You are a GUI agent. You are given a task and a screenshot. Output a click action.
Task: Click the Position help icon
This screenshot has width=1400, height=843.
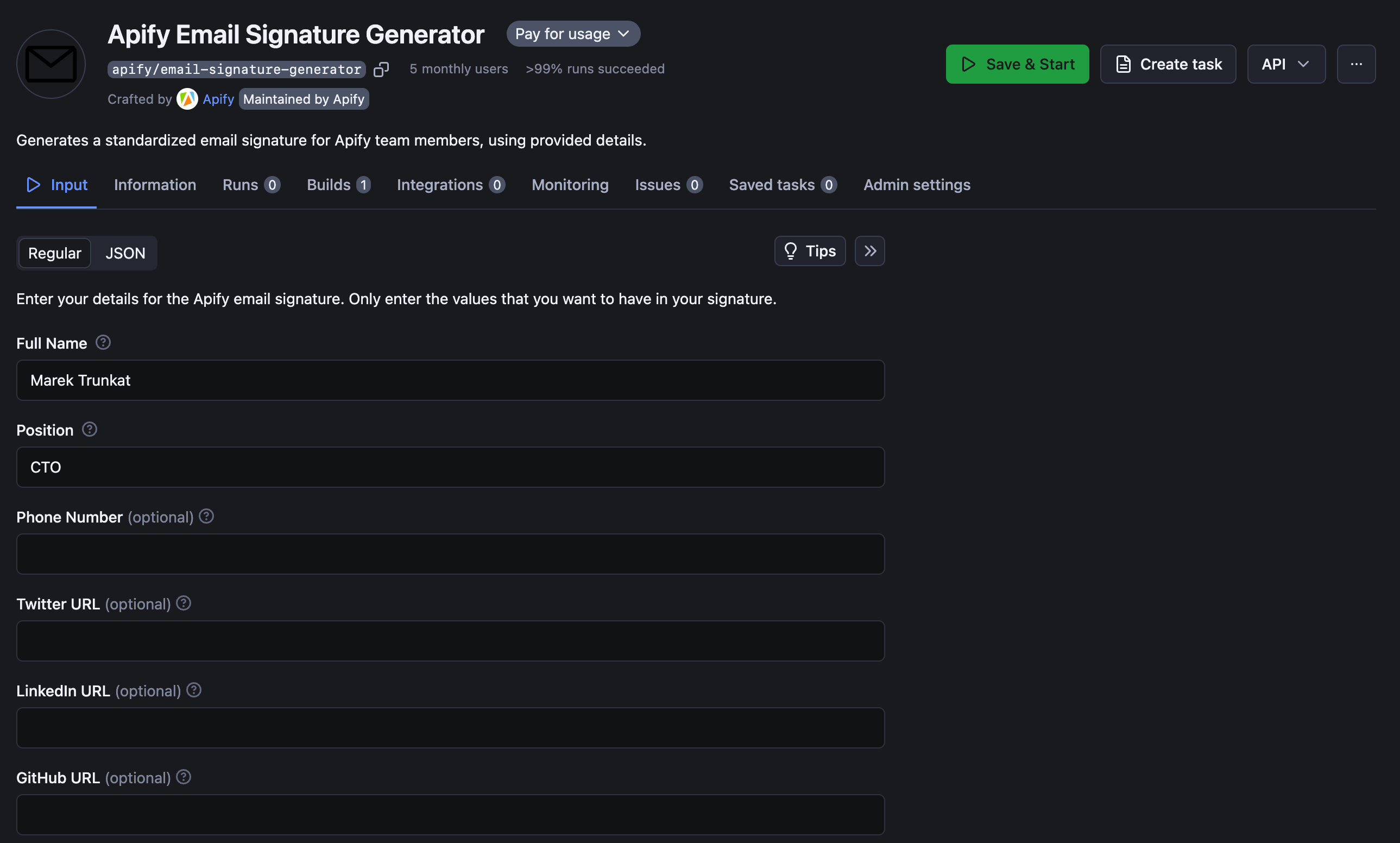[x=89, y=430]
